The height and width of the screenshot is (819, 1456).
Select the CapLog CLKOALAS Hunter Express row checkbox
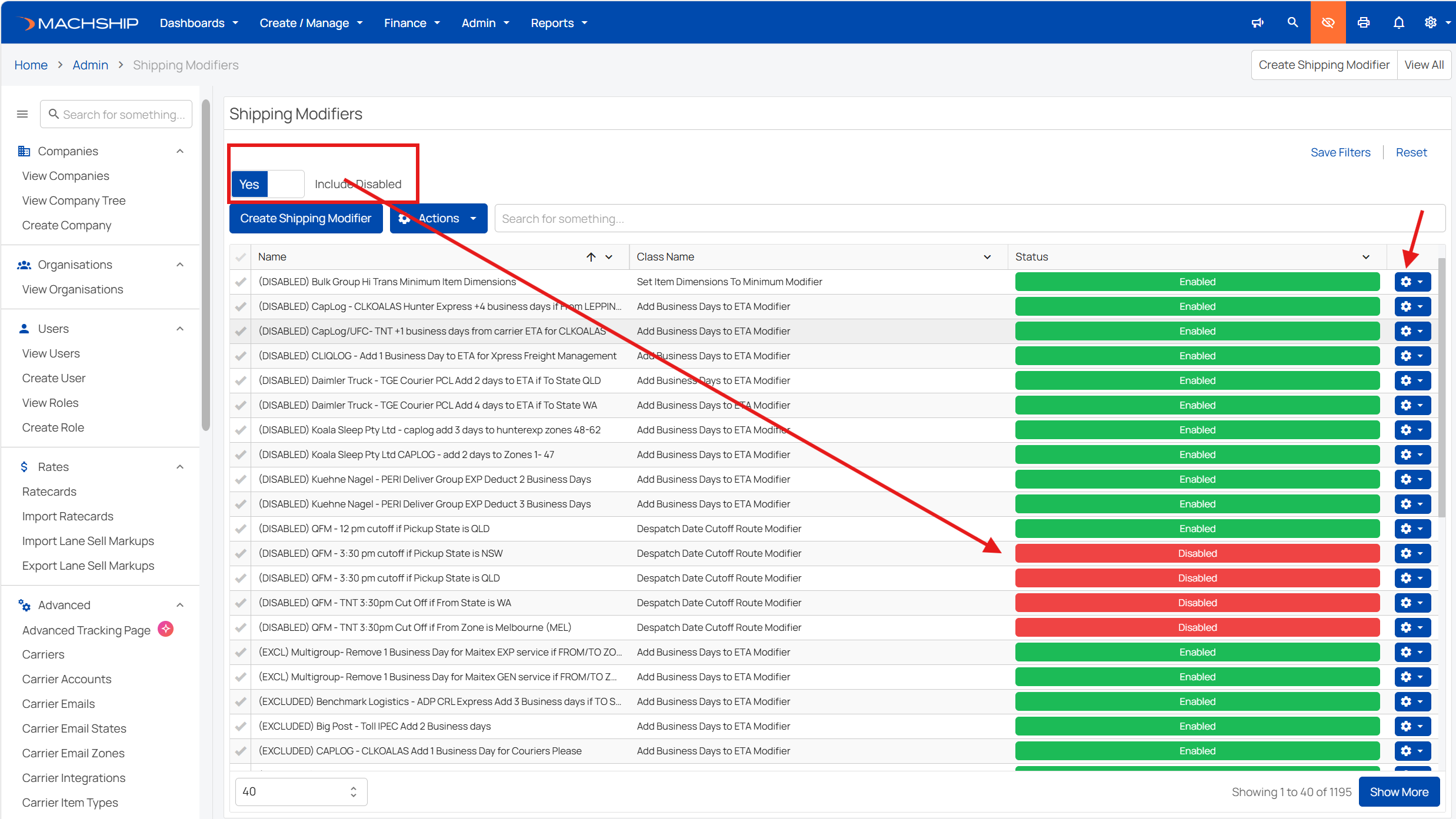coord(241,306)
